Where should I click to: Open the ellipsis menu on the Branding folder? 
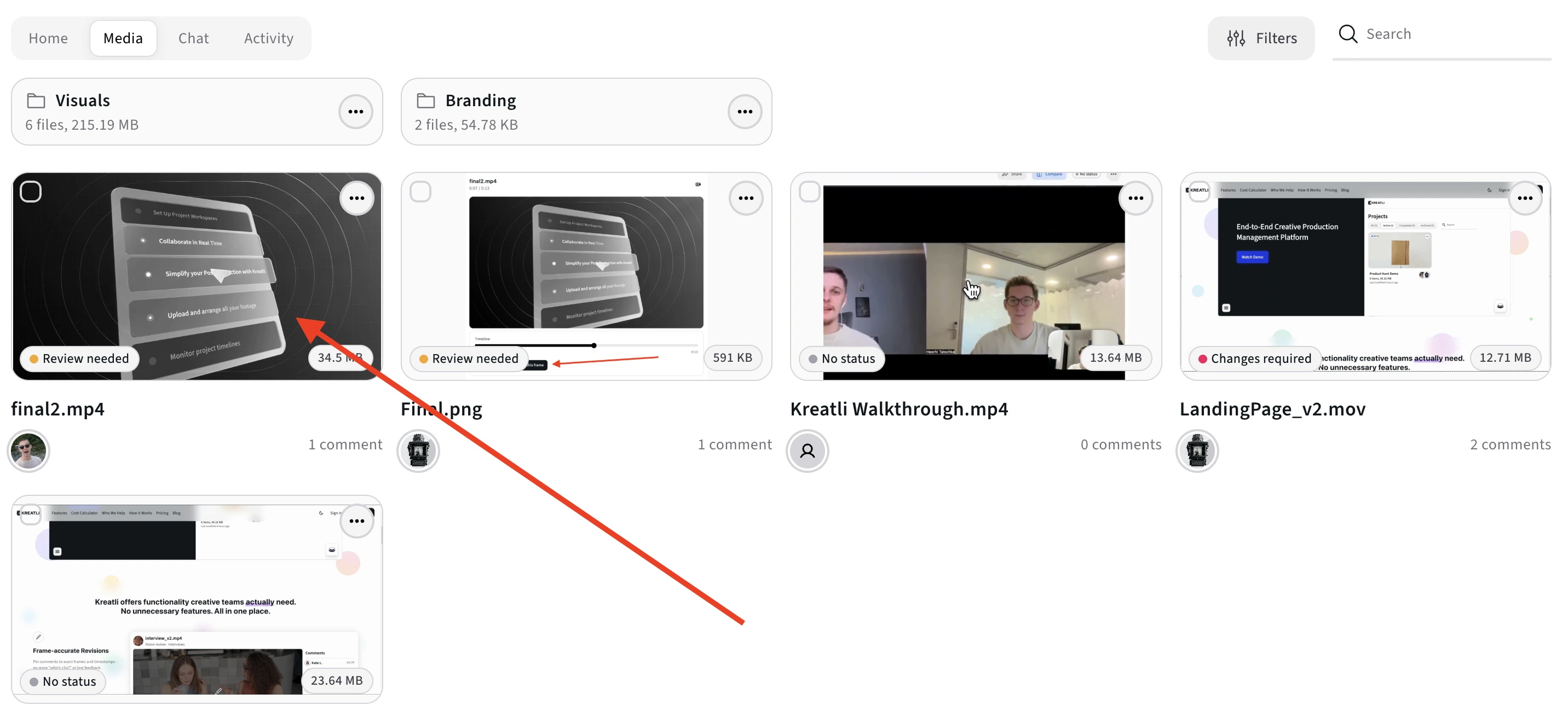click(x=745, y=112)
